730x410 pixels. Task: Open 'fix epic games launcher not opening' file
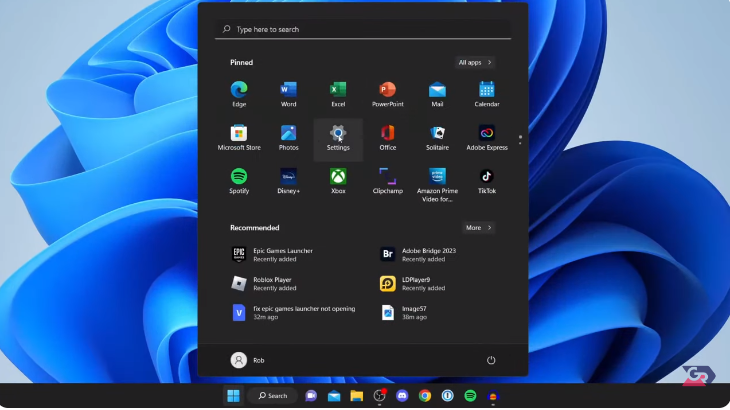pos(294,312)
